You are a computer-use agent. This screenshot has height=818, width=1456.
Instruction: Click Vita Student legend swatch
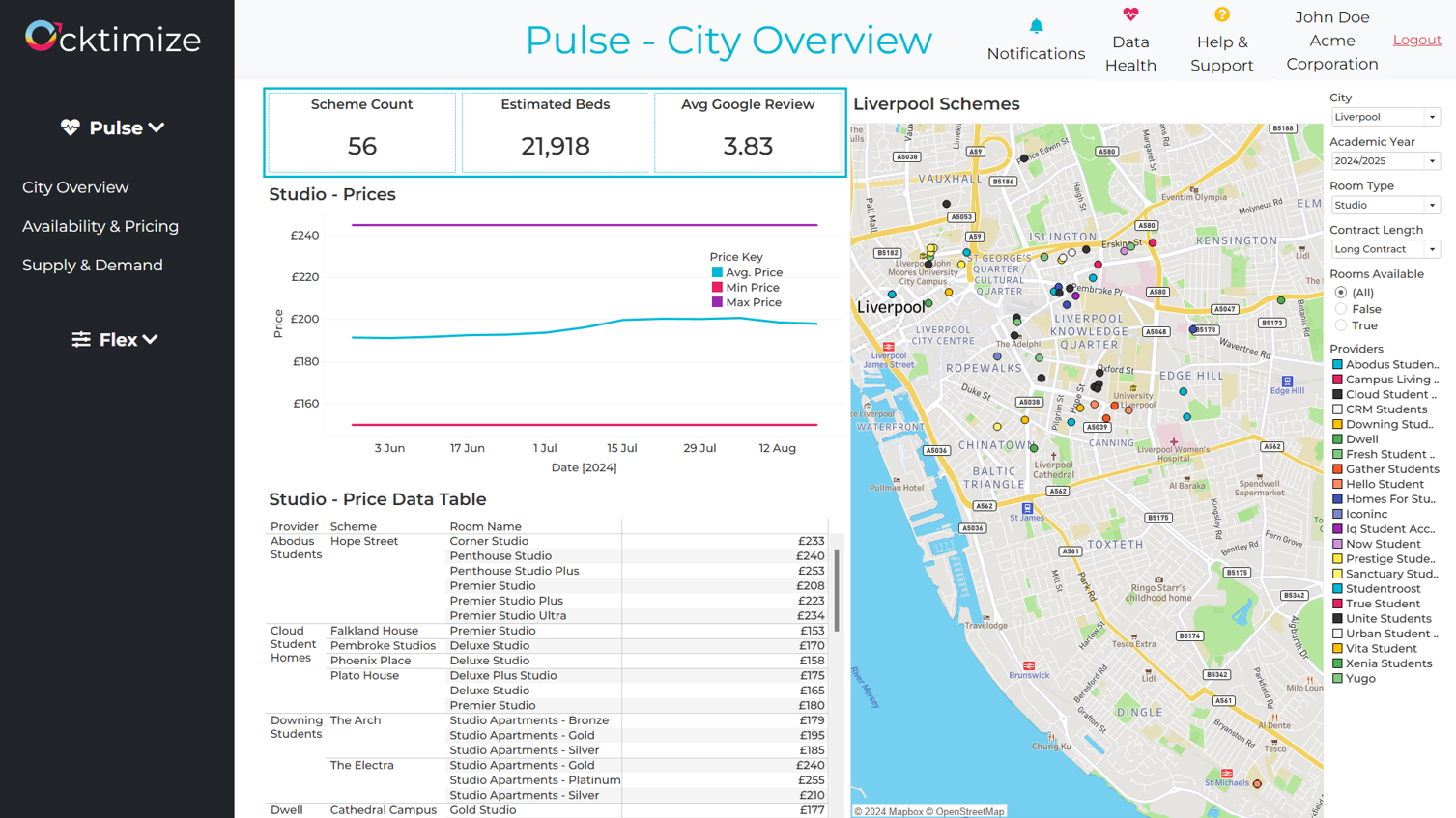(x=1337, y=649)
